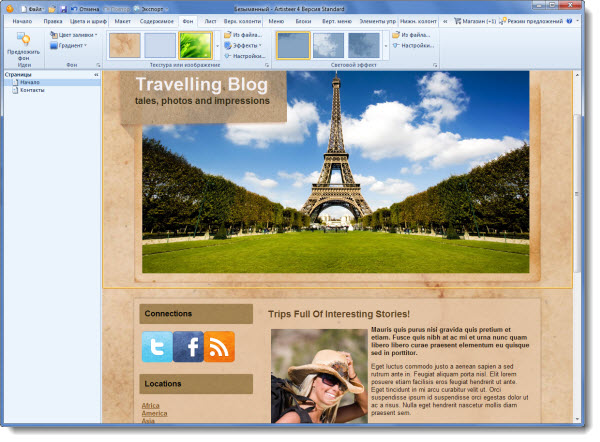Viewport: 600px width, 442px height.
Task: Click the Экспорт export toolbar button
Action: (150, 8)
